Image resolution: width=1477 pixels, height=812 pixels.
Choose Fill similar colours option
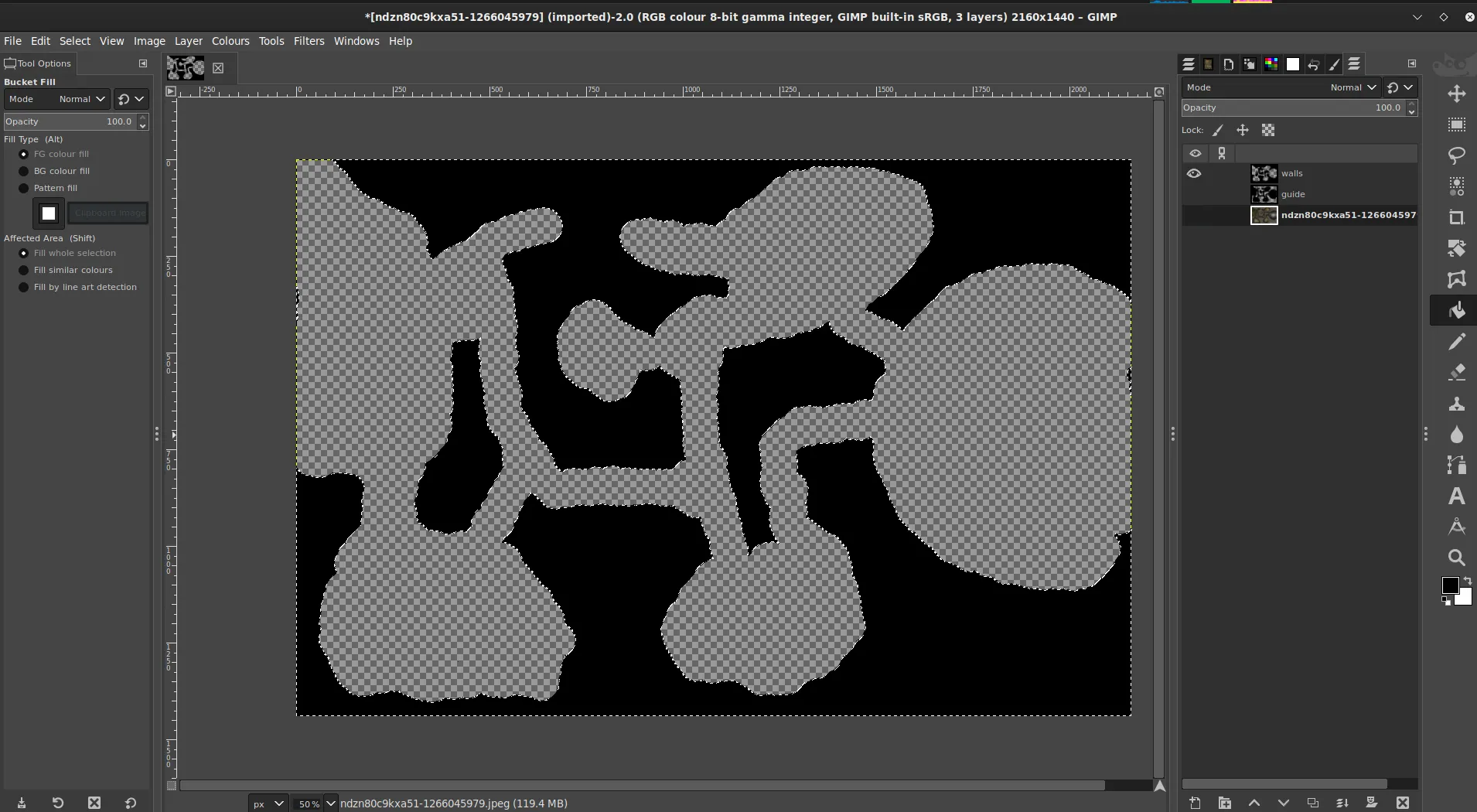point(24,270)
